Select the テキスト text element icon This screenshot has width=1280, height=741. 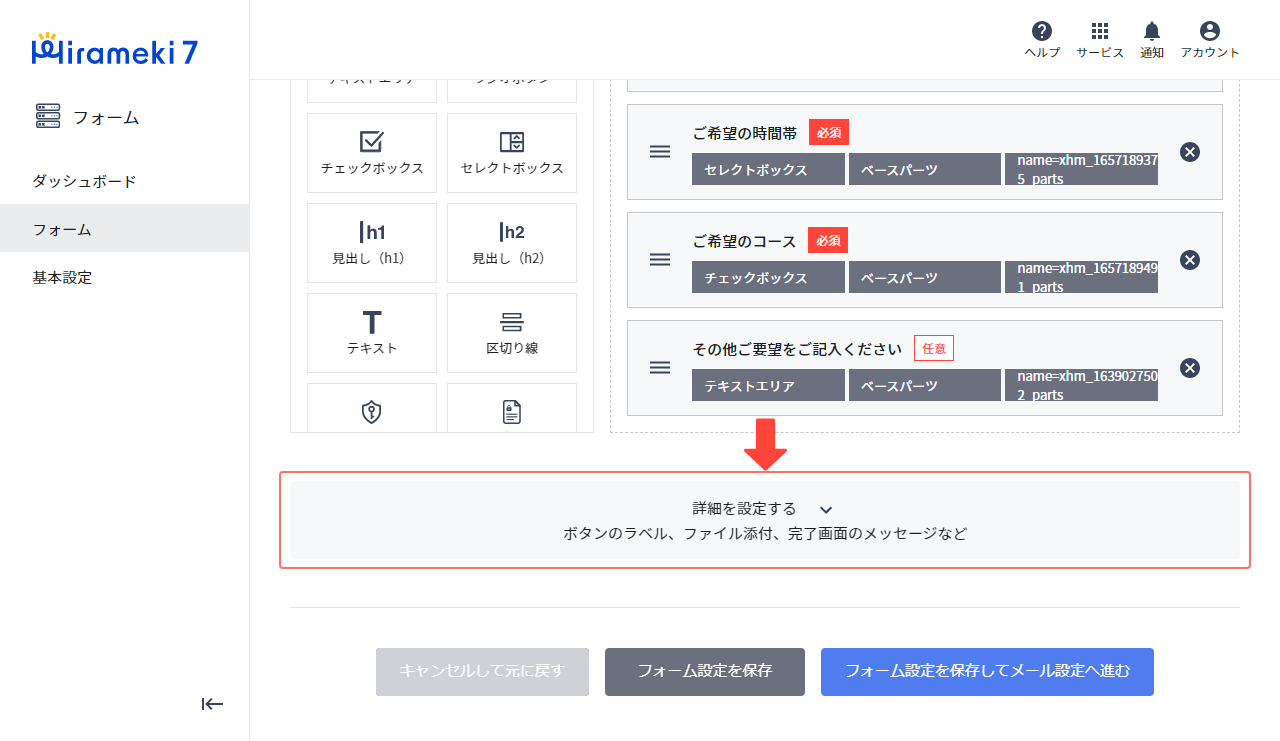pyautogui.click(x=371, y=332)
